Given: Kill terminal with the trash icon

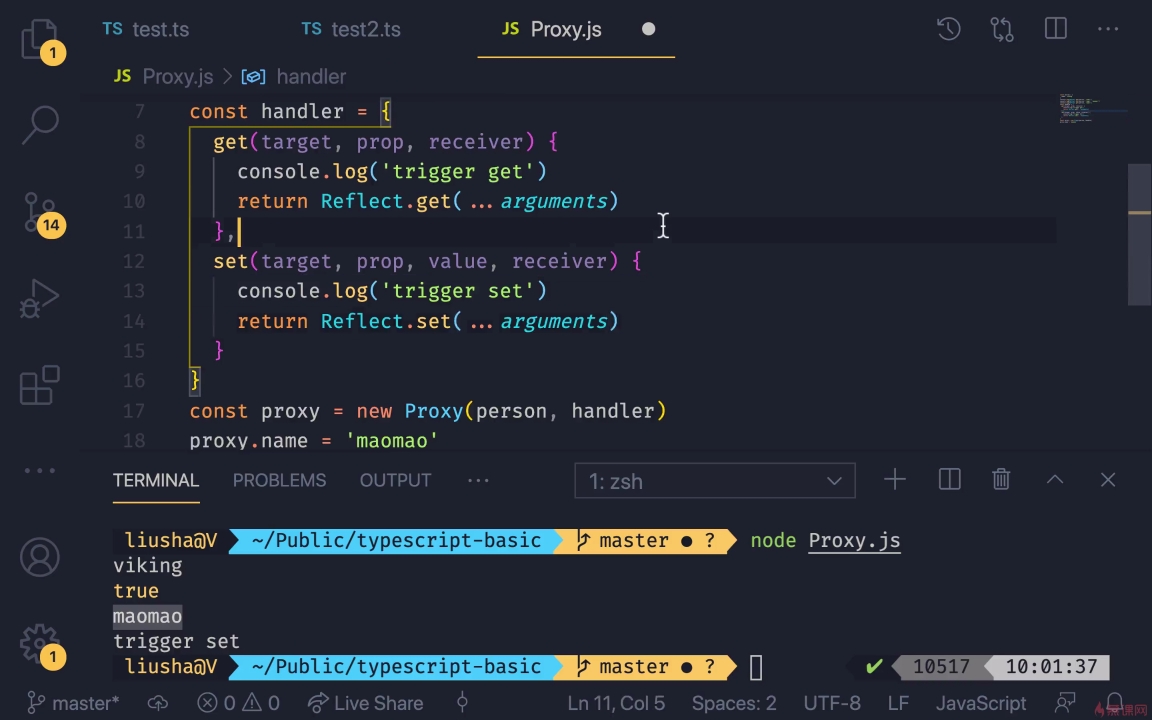Looking at the screenshot, I should (1001, 480).
